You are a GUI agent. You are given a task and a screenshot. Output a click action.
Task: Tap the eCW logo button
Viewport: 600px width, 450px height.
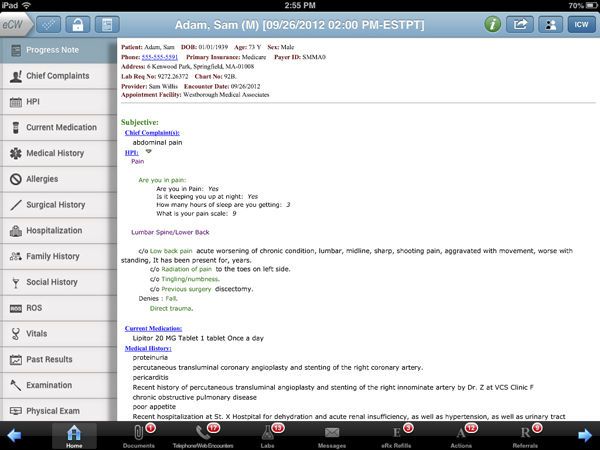(x=16, y=23)
